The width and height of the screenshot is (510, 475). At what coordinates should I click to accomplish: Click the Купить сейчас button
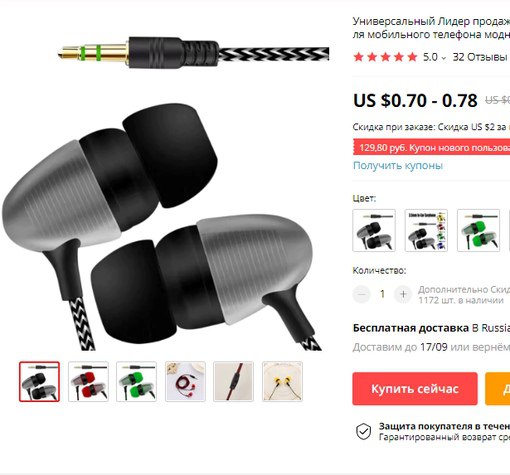point(415,389)
